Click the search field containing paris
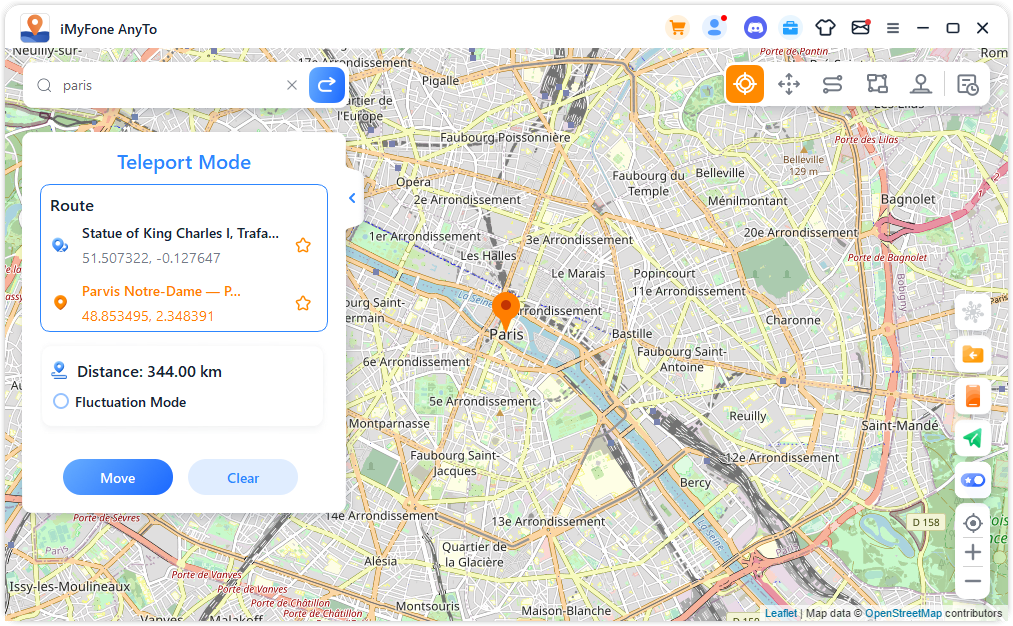Screen dimensions: 1013x626 pos(170,86)
